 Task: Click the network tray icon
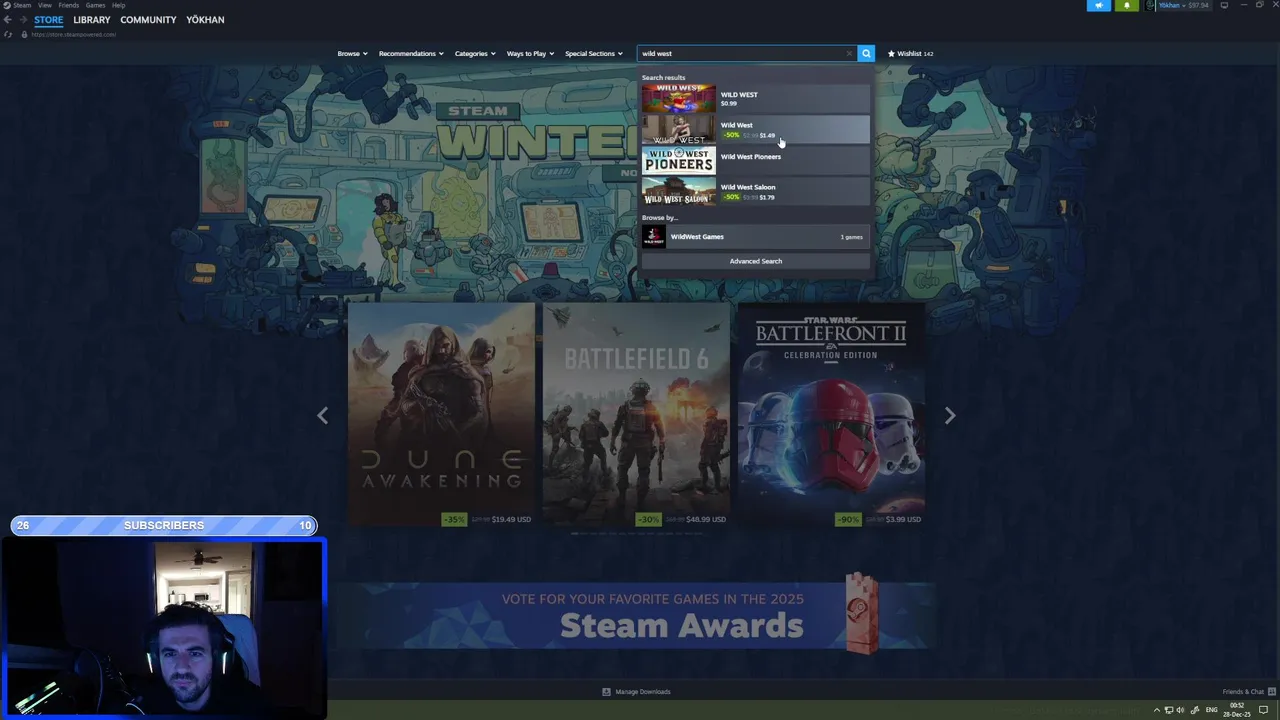1168,710
